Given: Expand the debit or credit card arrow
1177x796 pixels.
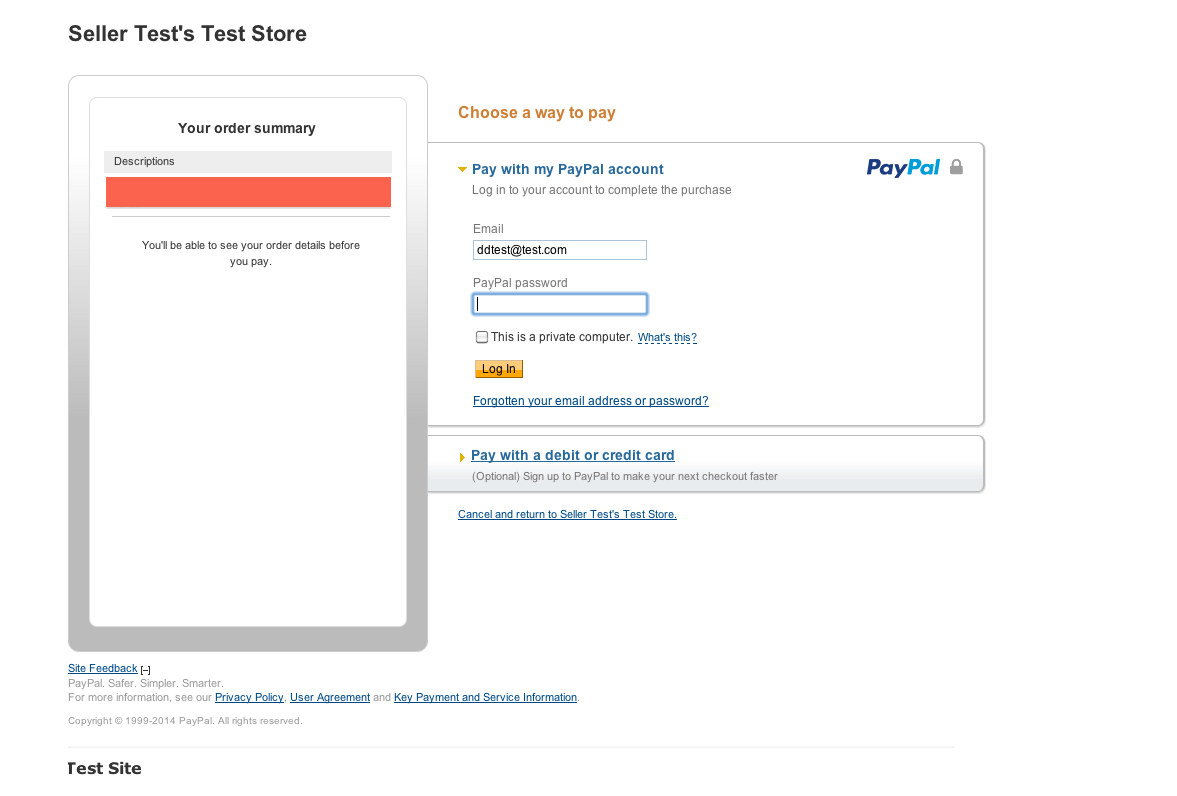Looking at the screenshot, I should point(462,457).
